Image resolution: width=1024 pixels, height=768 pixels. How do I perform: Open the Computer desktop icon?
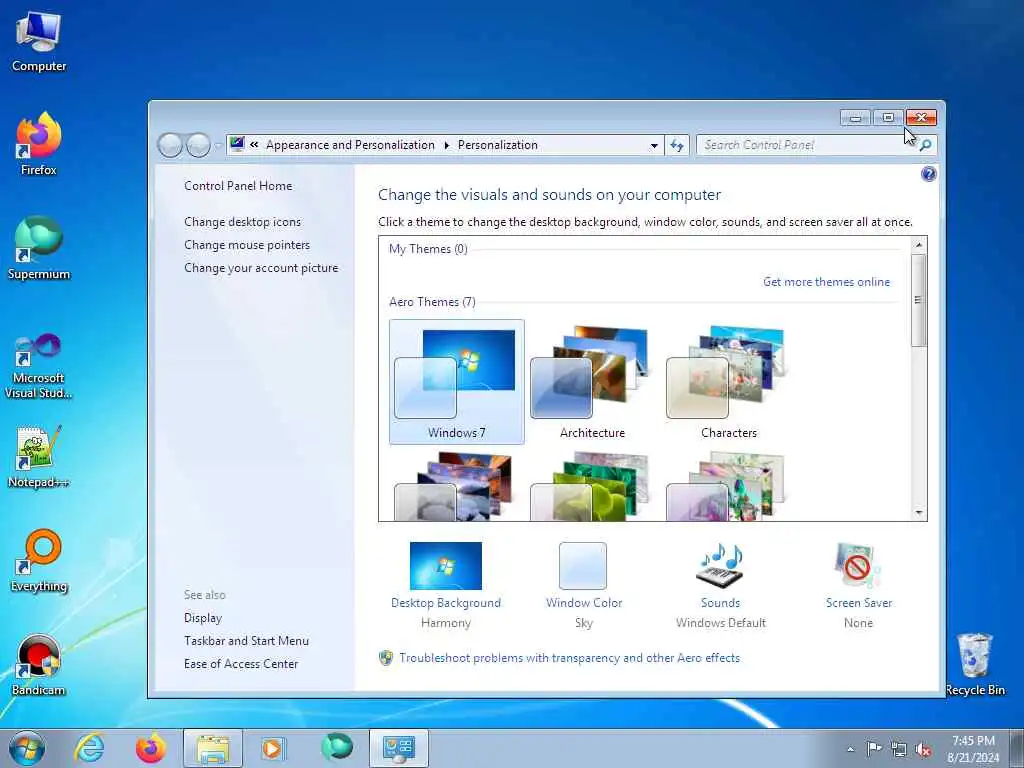[x=39, y=41]
